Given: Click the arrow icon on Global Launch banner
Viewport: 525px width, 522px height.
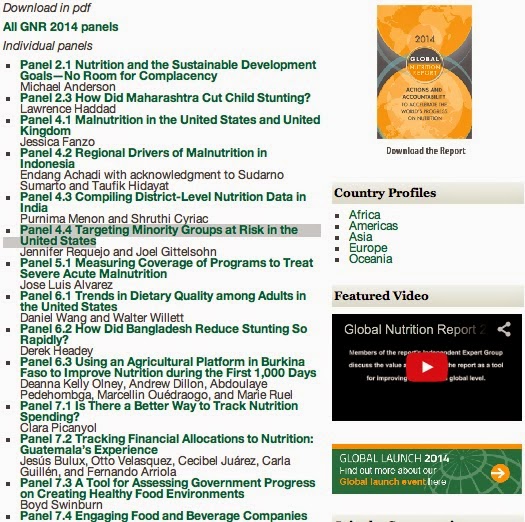Looking at the screenshot, I should 500,473.
